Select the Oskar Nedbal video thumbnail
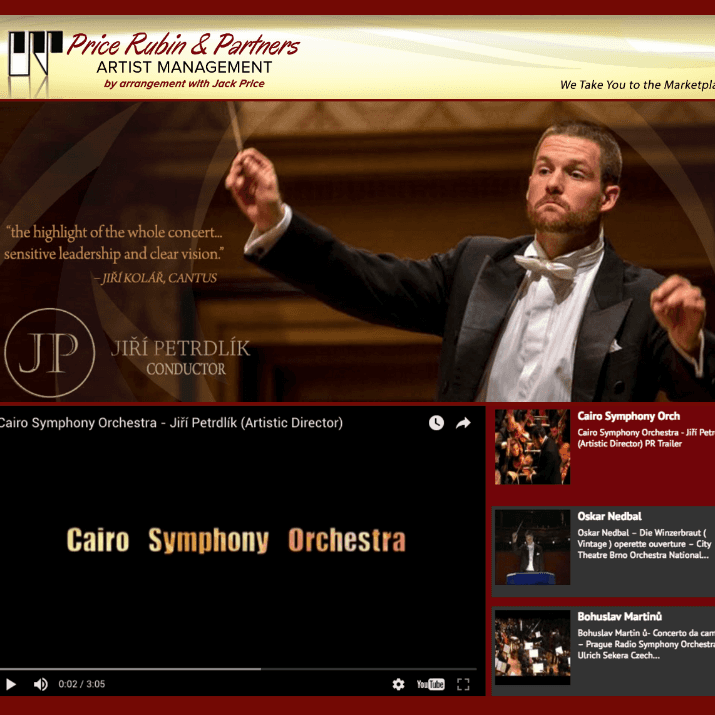The width and height of the screenshot is (715, 715). click(532, 547)
